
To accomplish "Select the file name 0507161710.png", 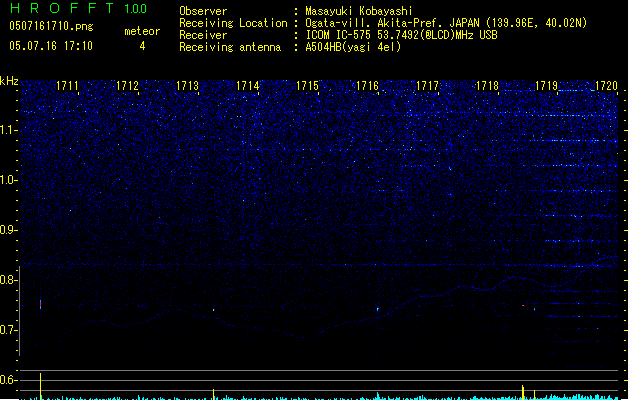I will tap(51, 26).
